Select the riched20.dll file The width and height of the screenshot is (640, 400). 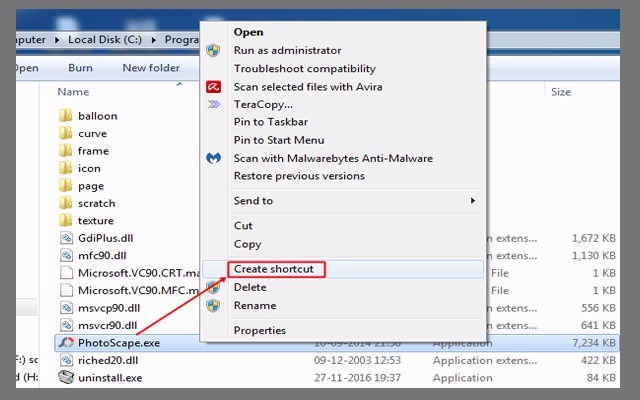click(109, 360)
